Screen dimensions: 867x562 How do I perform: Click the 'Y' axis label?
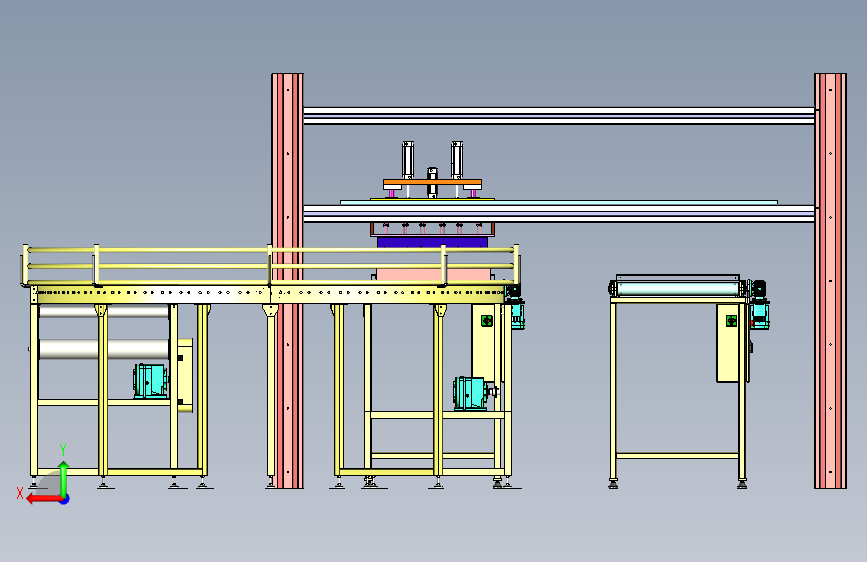[x=63, y=450]
